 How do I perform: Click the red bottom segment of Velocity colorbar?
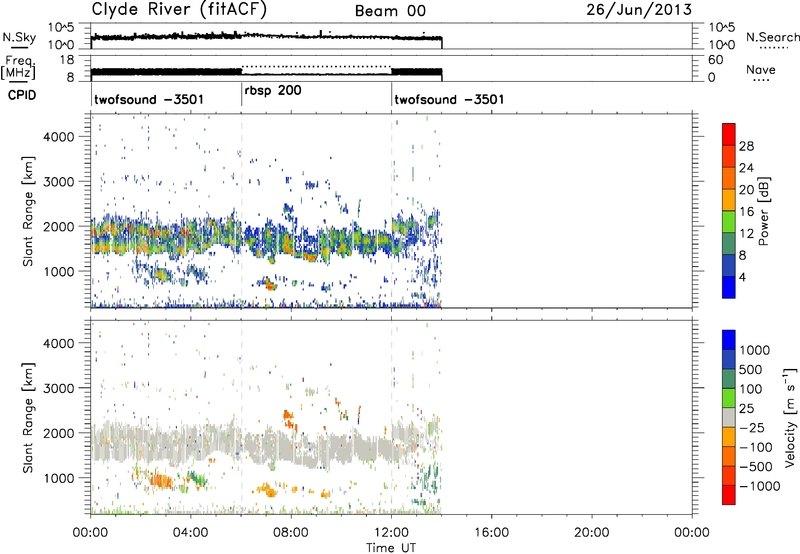tap(729, 495)
